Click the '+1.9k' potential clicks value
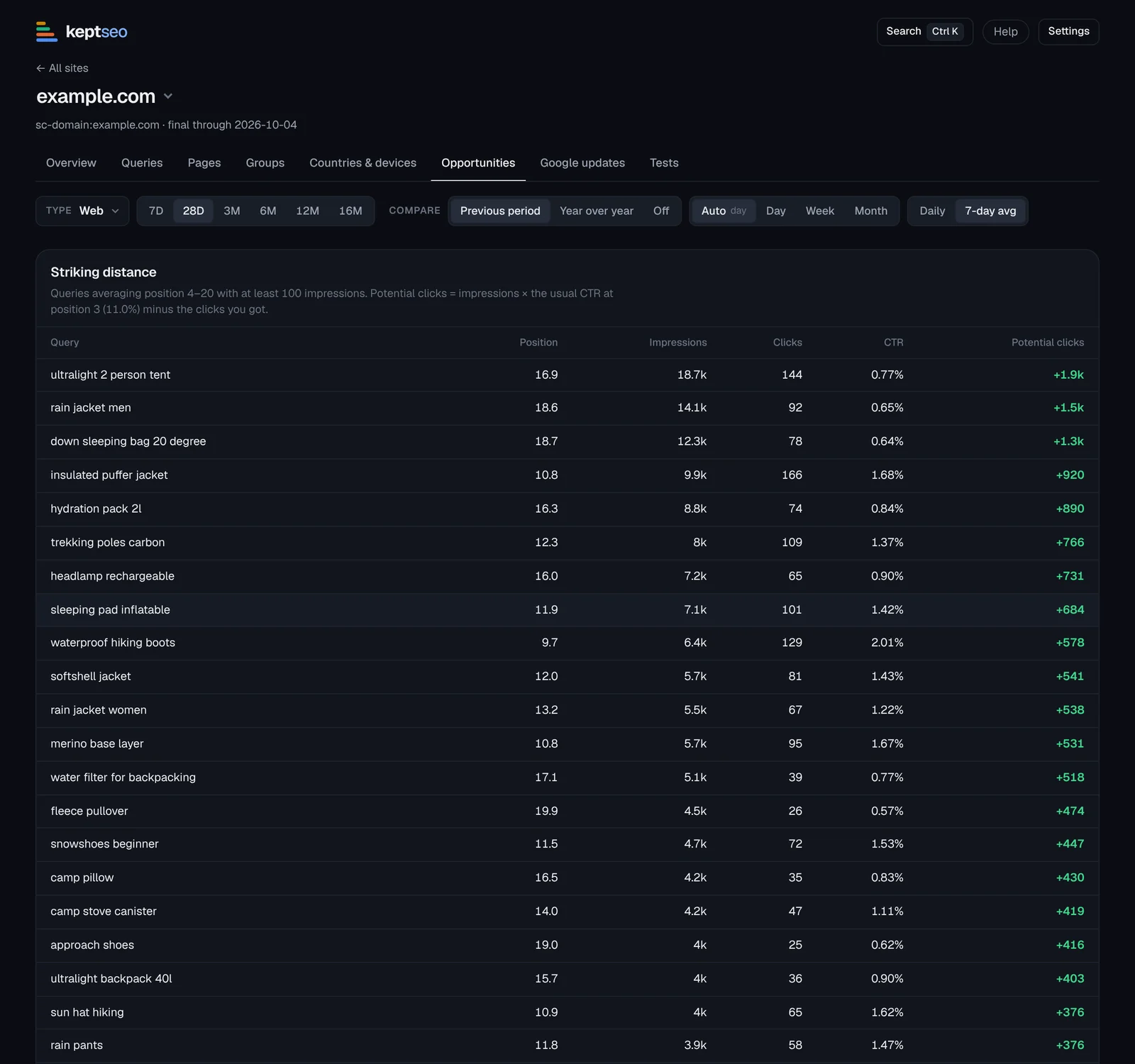Screen dimensions: 1135x1064 1068,375
